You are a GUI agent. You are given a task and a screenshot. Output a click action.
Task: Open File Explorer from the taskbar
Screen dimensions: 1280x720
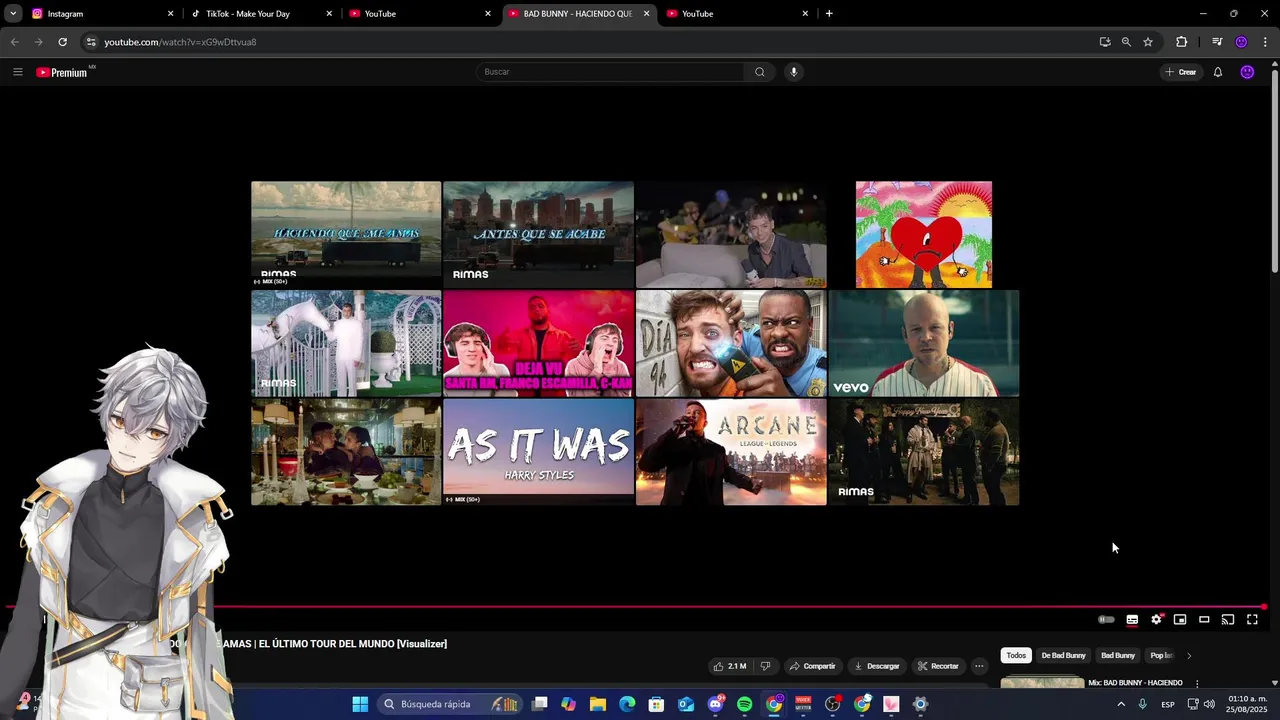point(598,704)
